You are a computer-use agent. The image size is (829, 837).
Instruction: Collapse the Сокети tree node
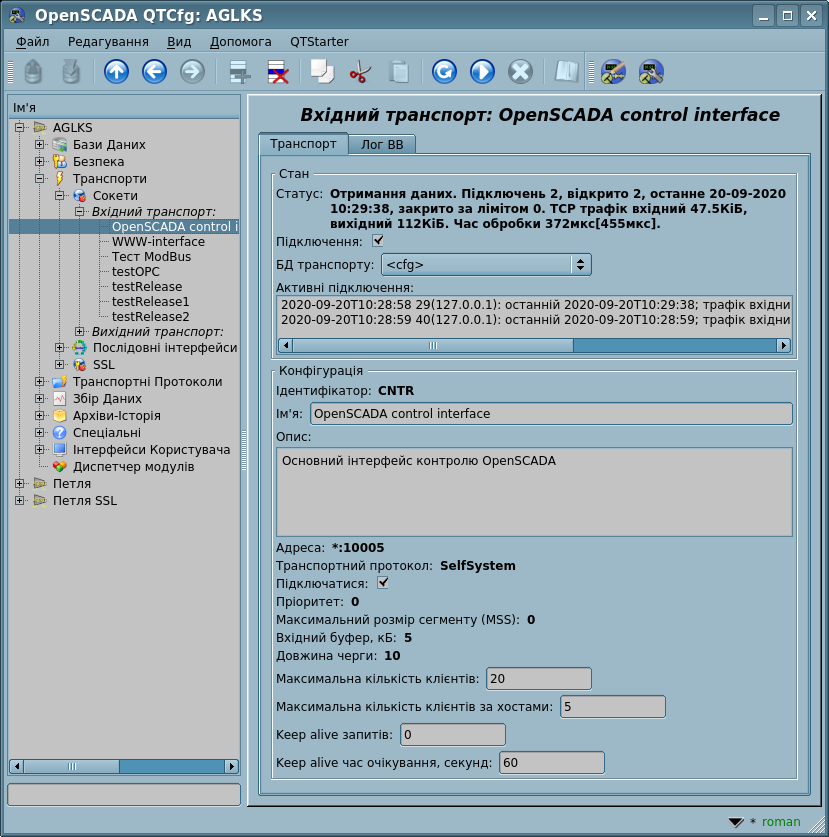point(60,196)
